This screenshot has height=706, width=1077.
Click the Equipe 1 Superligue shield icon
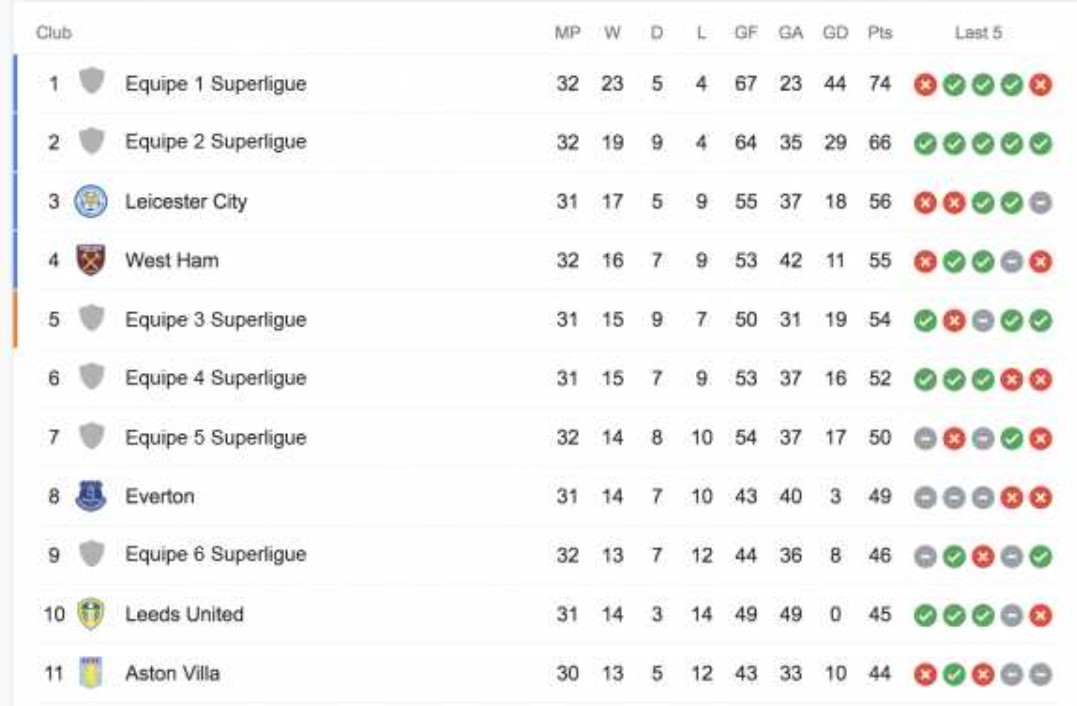(x=91, y=81)
